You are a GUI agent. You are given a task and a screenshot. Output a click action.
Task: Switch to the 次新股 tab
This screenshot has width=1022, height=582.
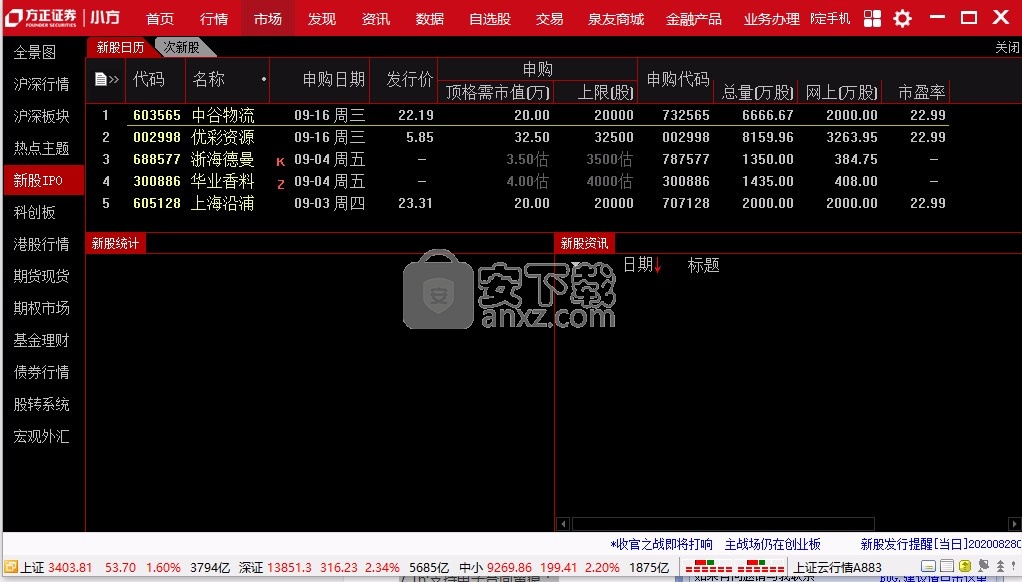182,47
